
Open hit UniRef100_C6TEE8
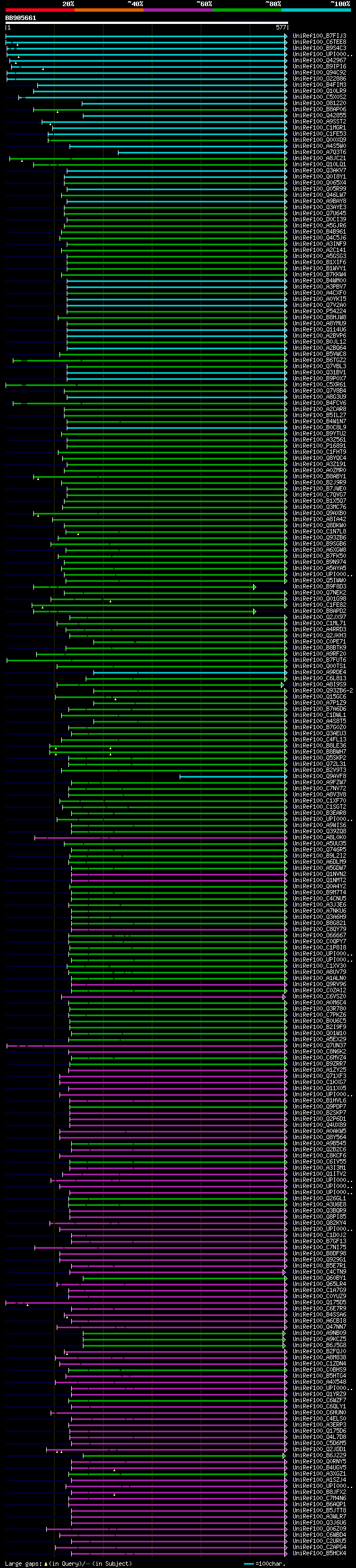pyautogui.click(x=319, y=42)
